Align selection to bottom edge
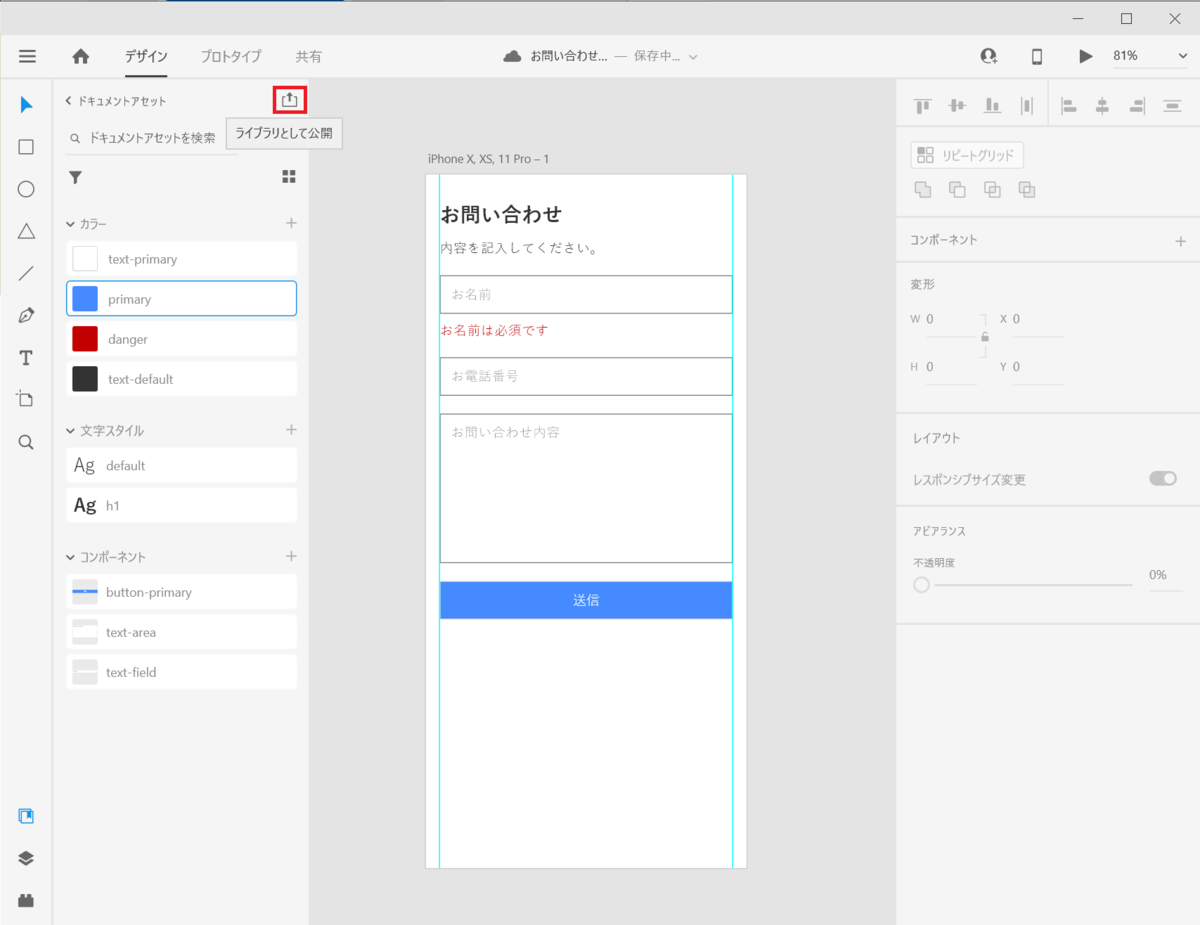 992,106
